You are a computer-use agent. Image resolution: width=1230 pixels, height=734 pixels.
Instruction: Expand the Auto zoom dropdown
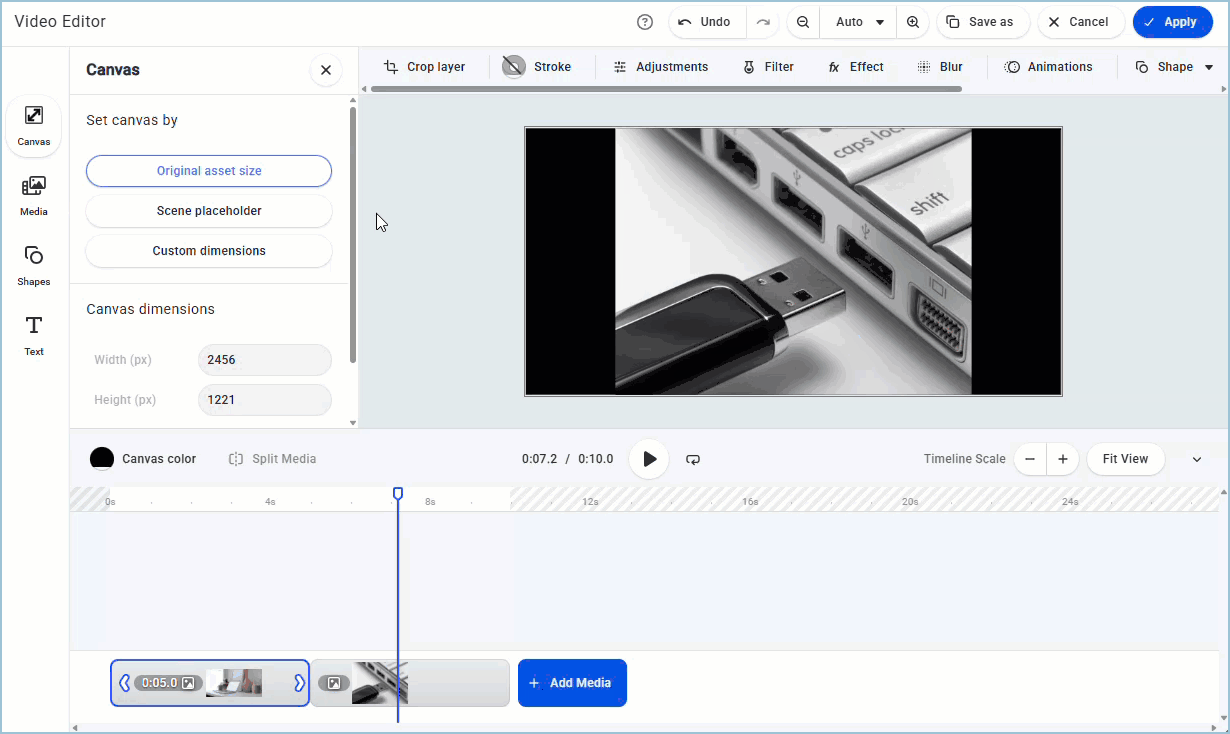point(862,22)
